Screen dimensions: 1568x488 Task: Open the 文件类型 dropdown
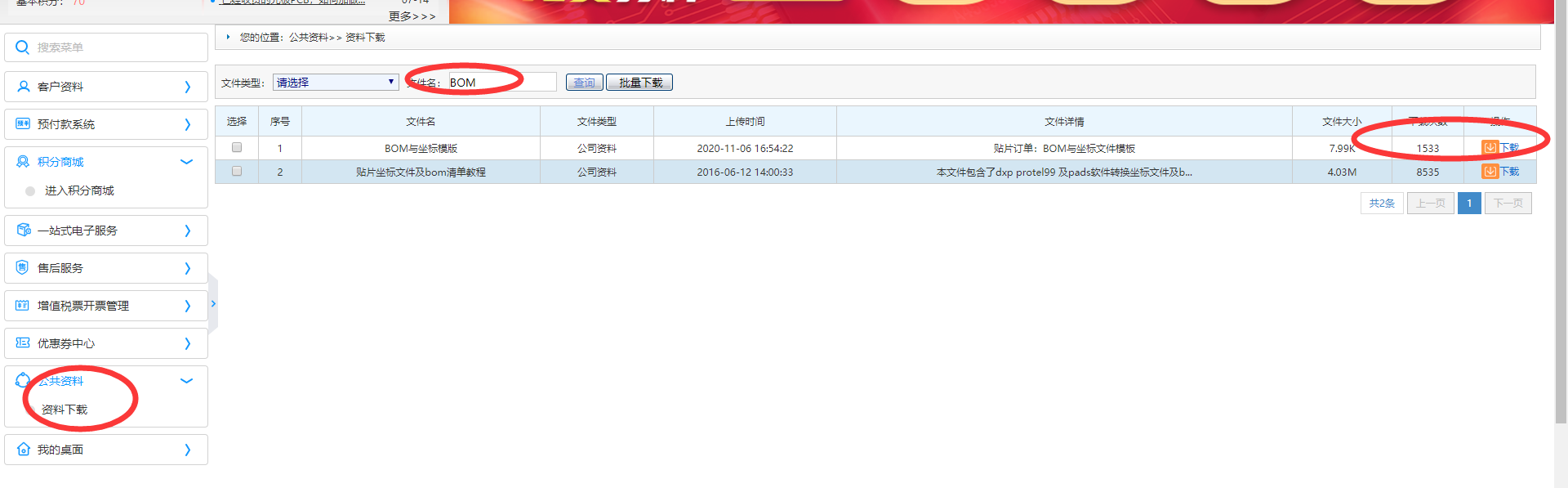pos(335,83)
